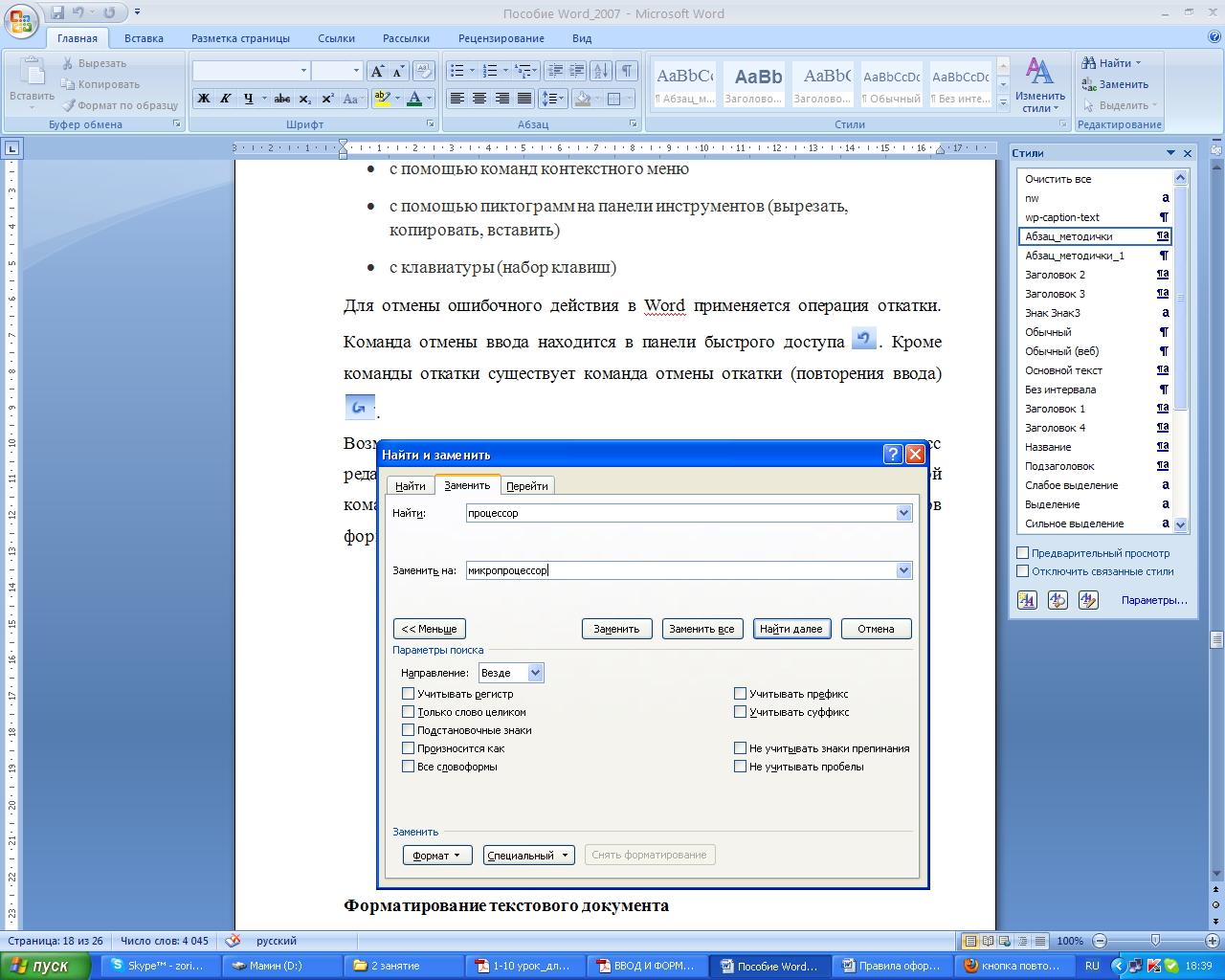Click the Отмена button
1225x980 pixels.
pos(876,629)
